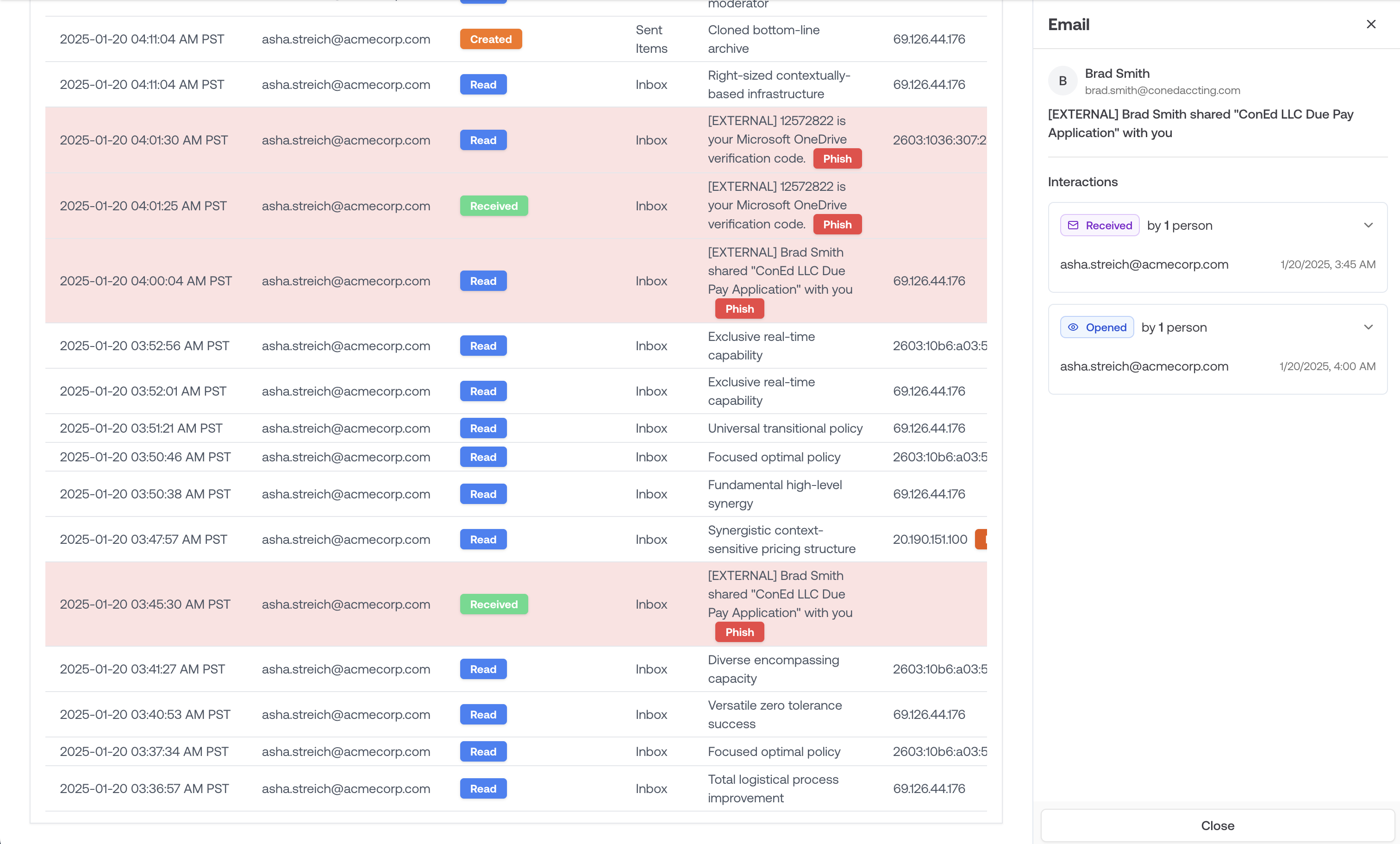Close the Email panel with X icon
Screen dimensions: 1400x844
click(x=1370, y=24)
